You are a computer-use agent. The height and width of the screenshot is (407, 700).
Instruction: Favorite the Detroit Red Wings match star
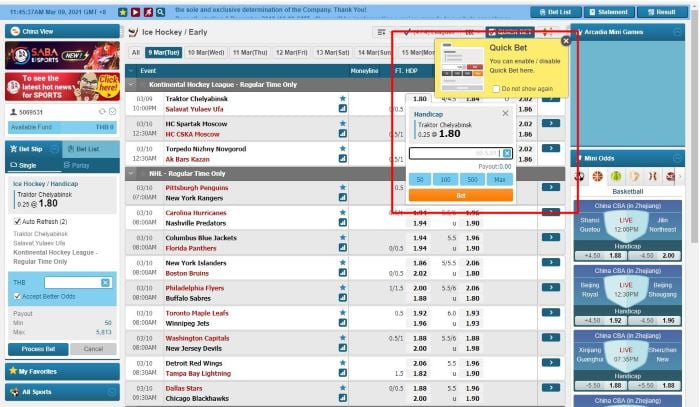[342, 363]
